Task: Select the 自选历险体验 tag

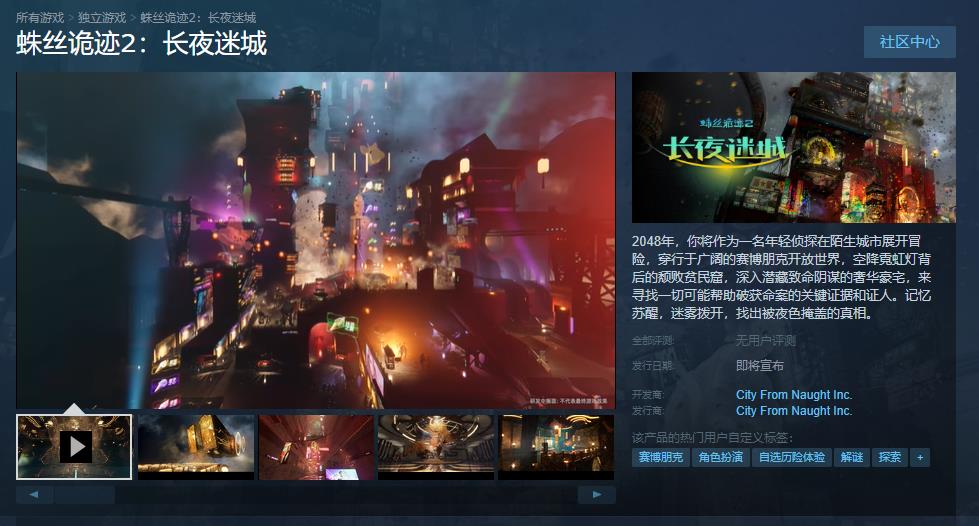Action: [792, 457]
